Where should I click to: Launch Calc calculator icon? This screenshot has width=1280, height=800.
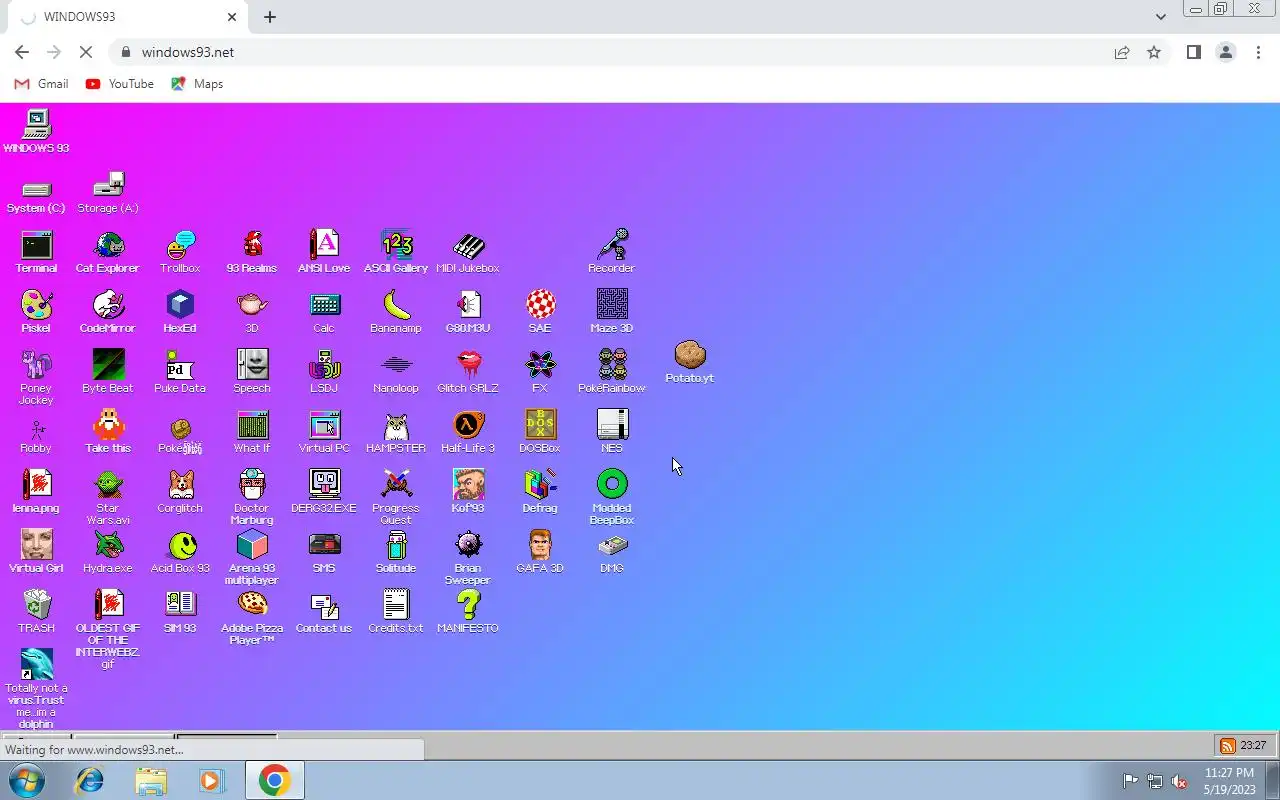[324, 311]
